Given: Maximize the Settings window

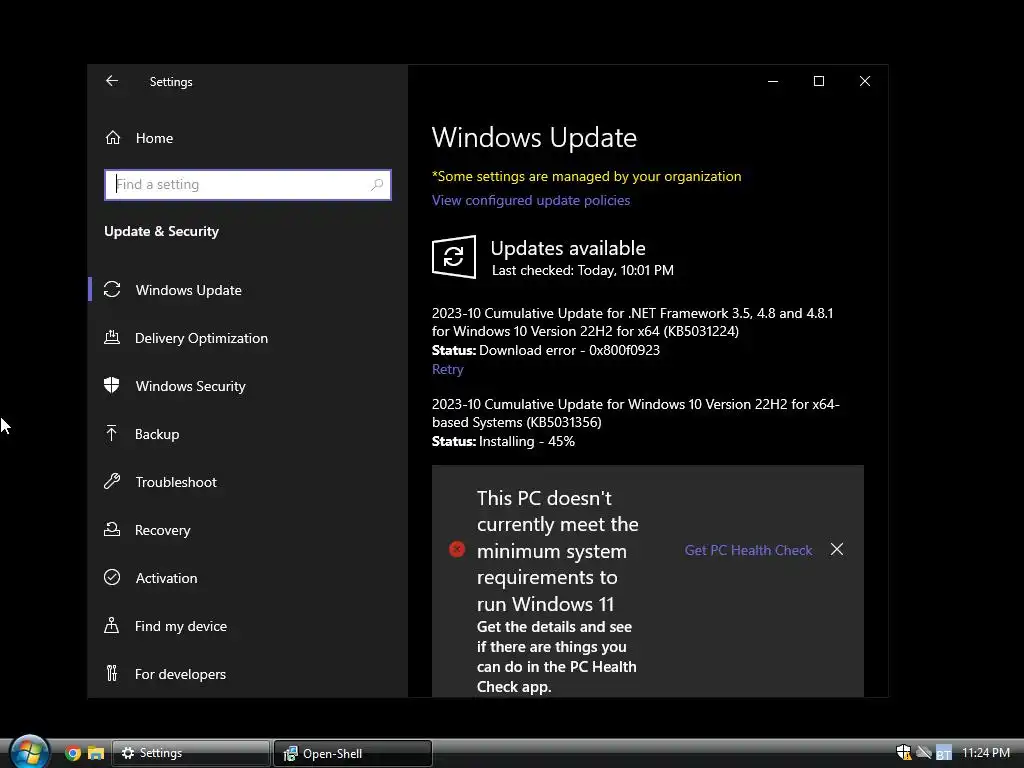Looking at the screenshot, I should (818, 81).
